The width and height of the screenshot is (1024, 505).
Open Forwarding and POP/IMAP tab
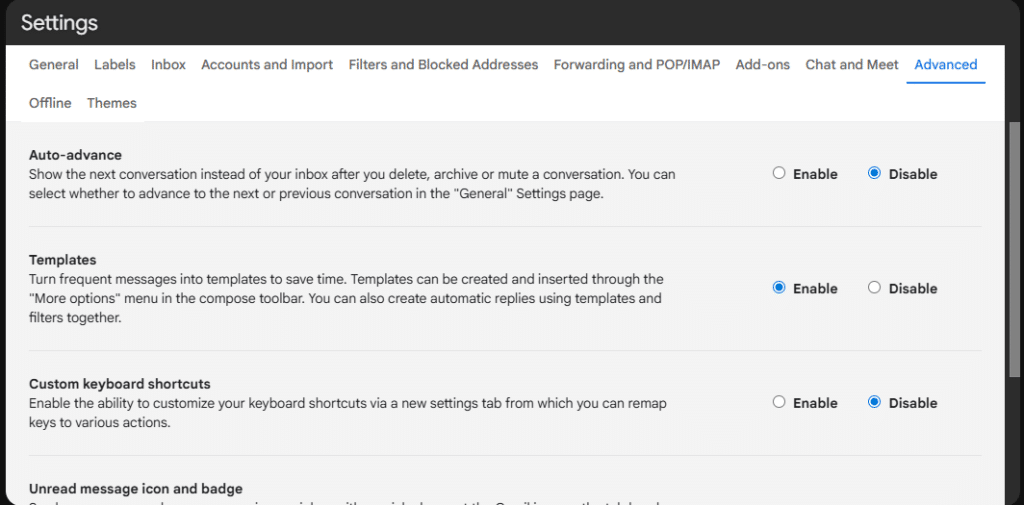tap(636, 65)
